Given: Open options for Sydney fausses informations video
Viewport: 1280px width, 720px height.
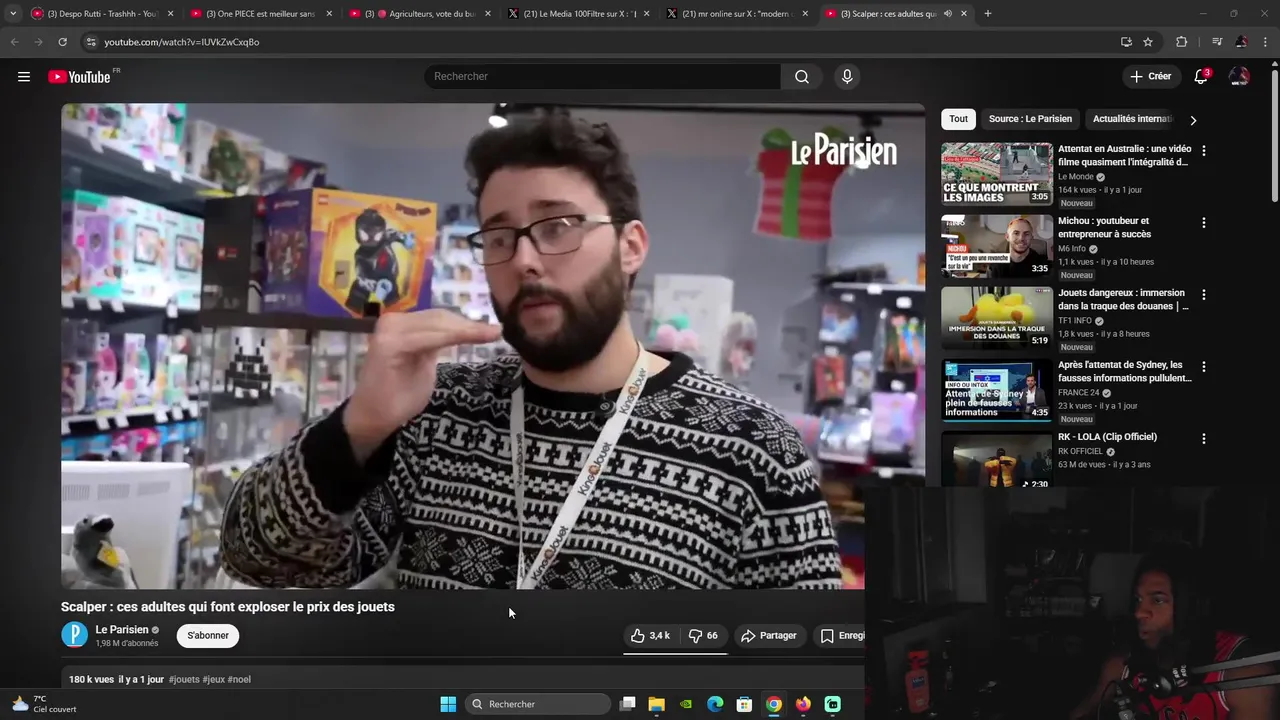Looking at the screenshot, I should pos(1203,367).
